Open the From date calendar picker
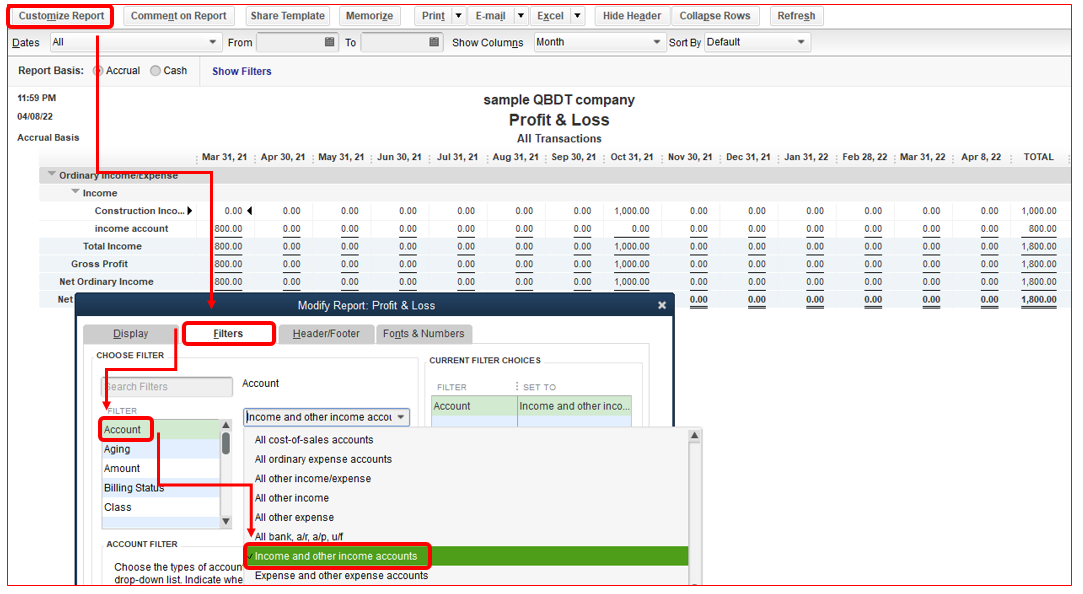 click(x=330, y=43)
